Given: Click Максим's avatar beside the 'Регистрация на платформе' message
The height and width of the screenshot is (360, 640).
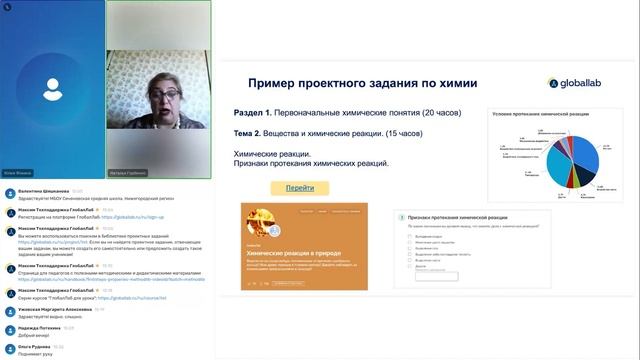Looking at the screenshot, I should 10,213.
